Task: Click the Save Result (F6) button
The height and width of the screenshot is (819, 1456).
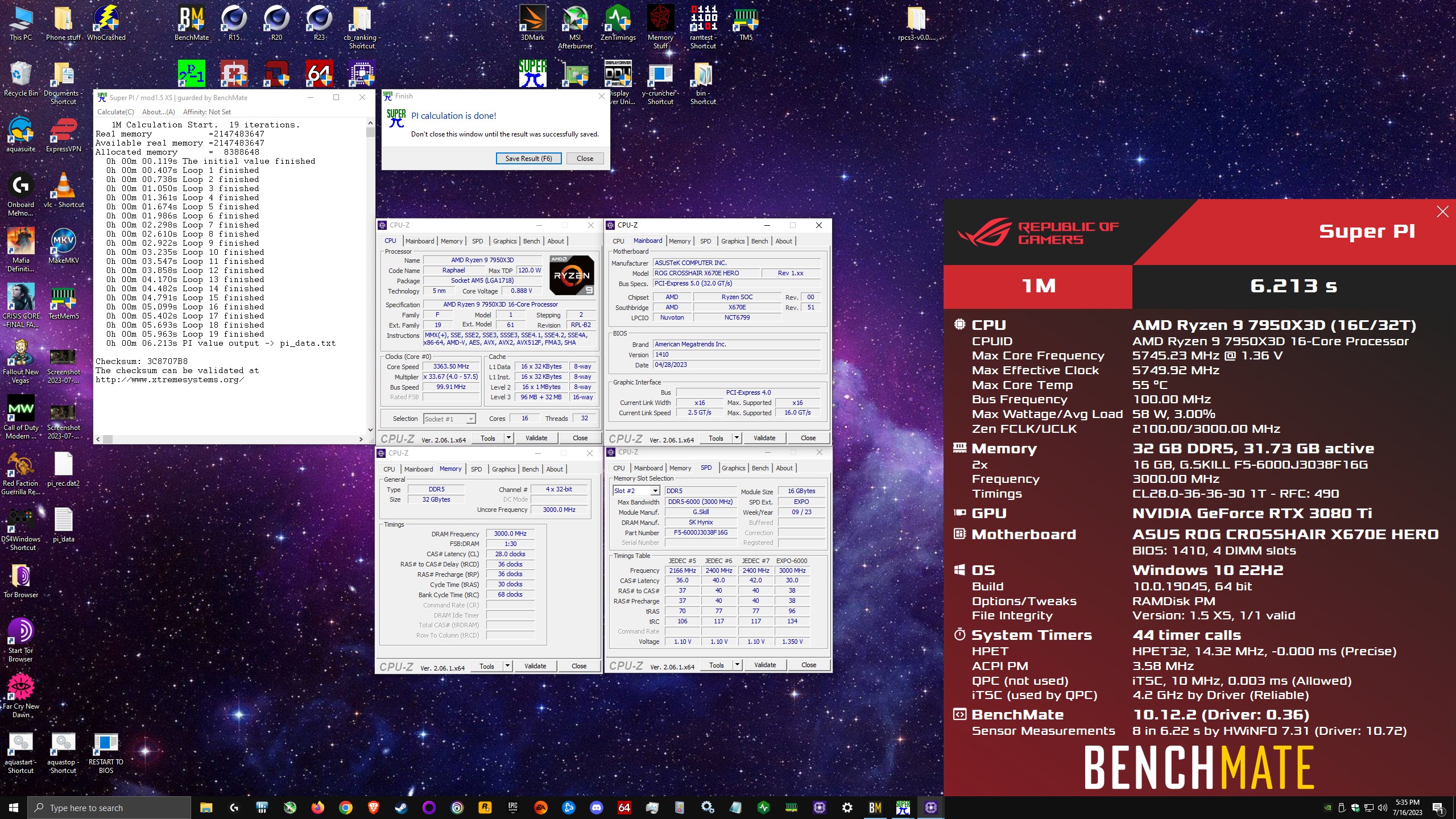Action: click(528, 159)
